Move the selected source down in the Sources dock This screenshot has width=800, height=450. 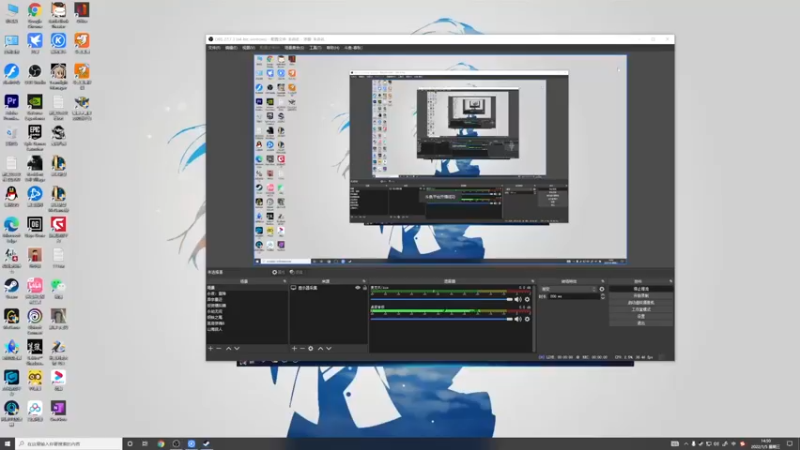(x=329, y=348)
